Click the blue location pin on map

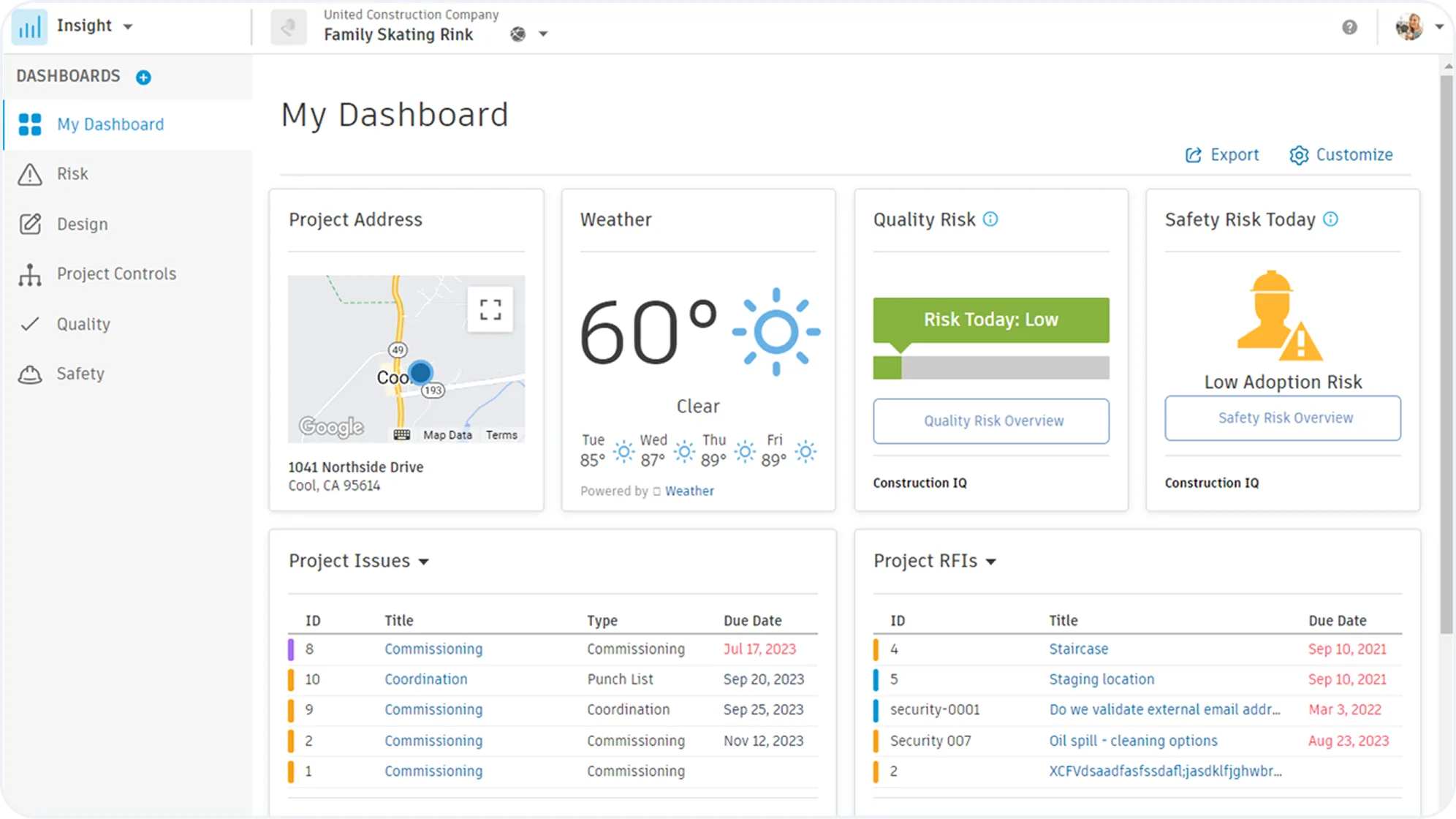point(420,372)
